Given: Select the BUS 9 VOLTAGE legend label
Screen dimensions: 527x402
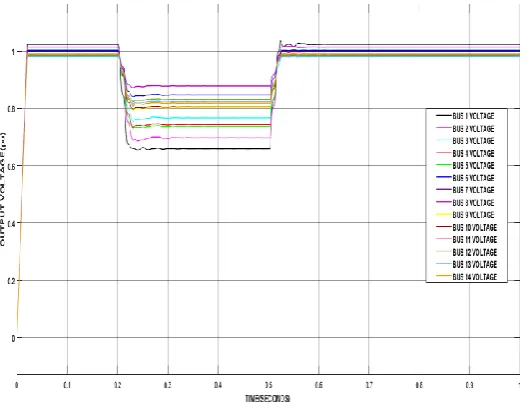Looking at the screenshot, I should coord(473,215).
